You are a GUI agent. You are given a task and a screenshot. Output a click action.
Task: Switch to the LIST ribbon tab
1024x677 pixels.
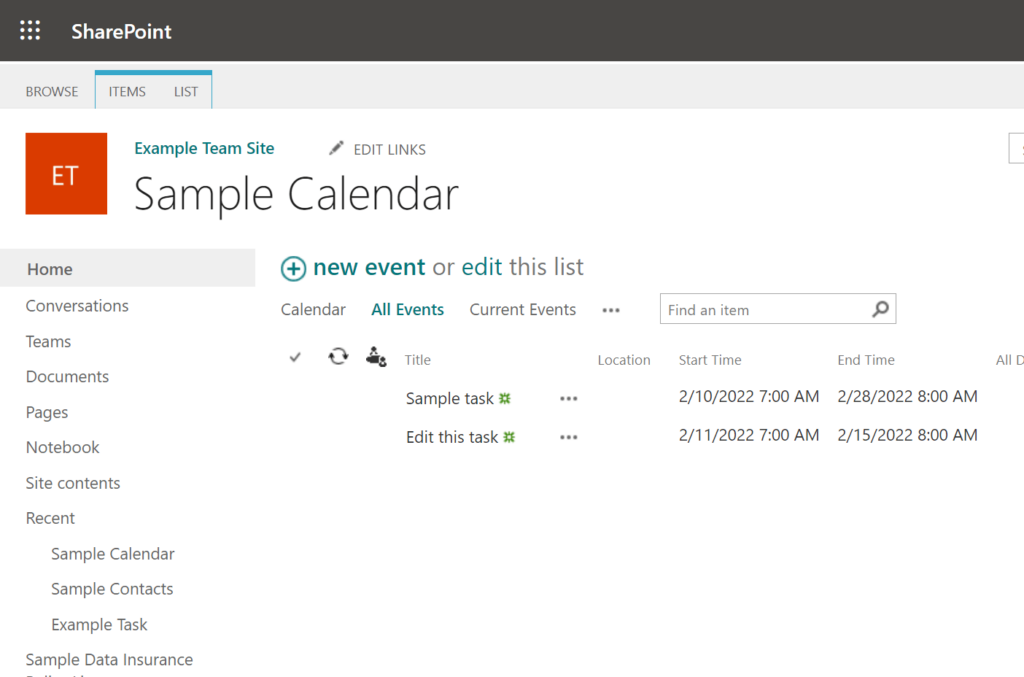[185, 91]
